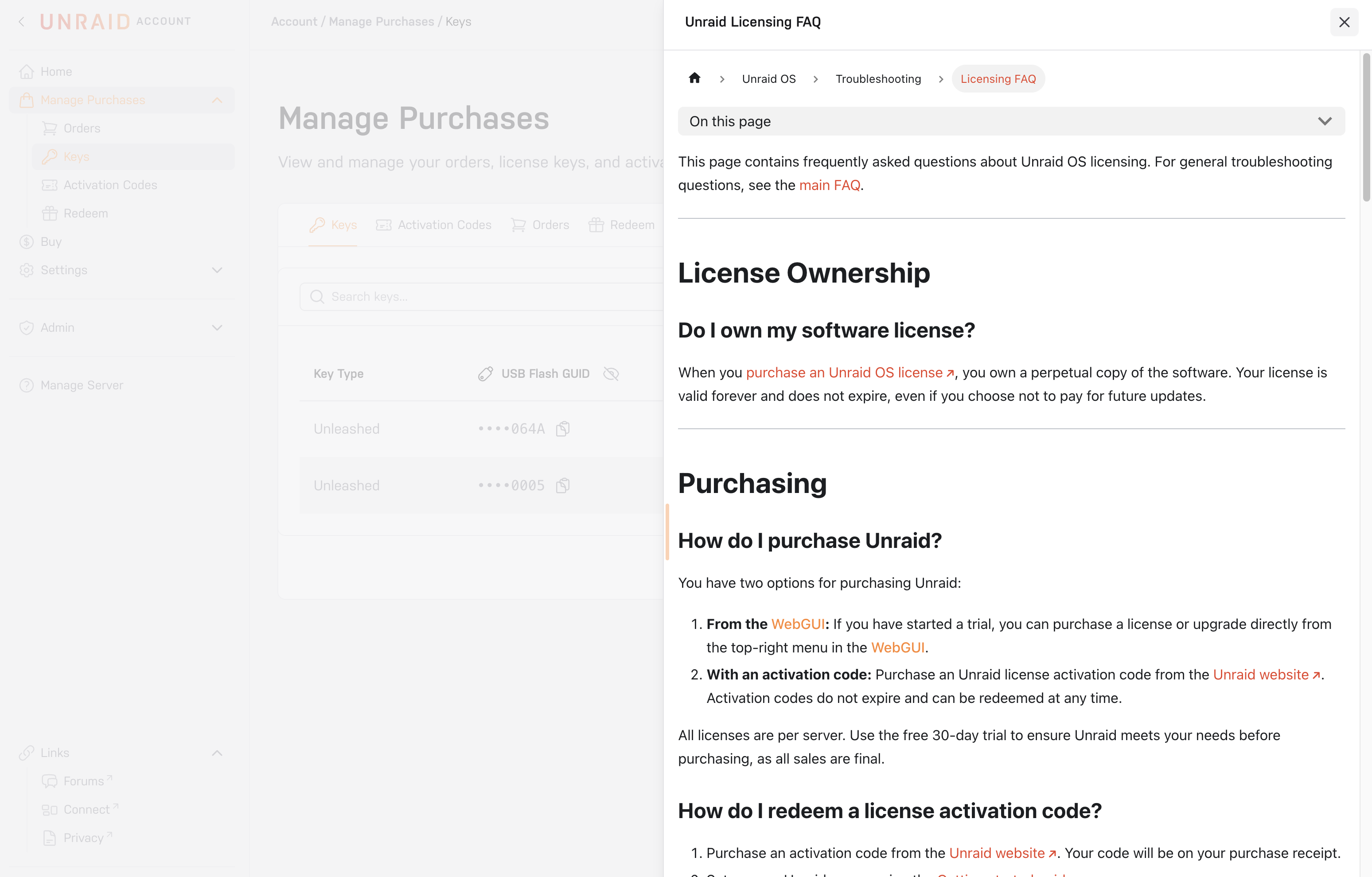Toggle USB Flash GUID visibility eye icon
Screen dimensions: 1372x877
click(611, 373)
